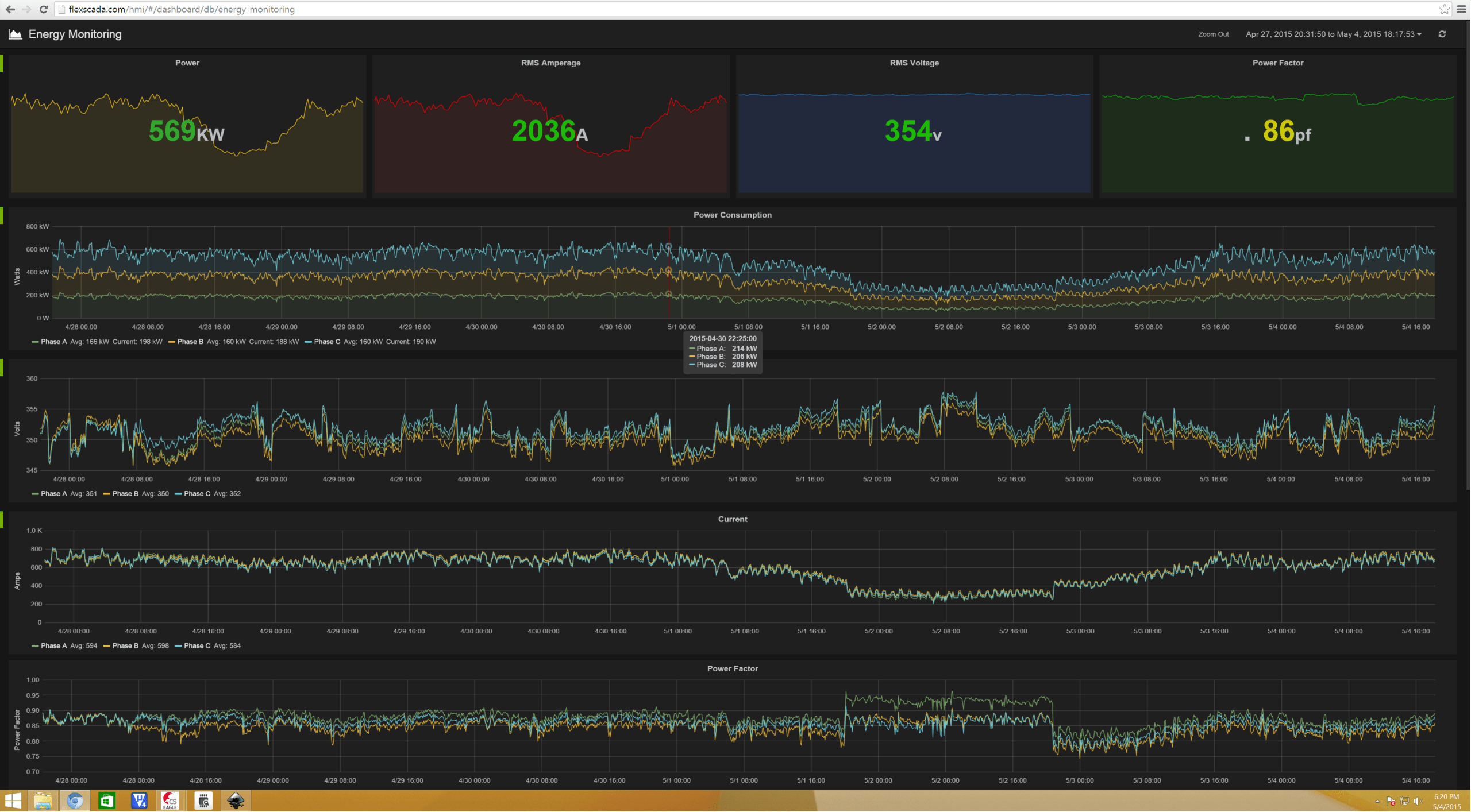Reload the page with the browser reload icon
Image resolution: width=1471 pixels, height=812 pixels.
click(44, 9)
